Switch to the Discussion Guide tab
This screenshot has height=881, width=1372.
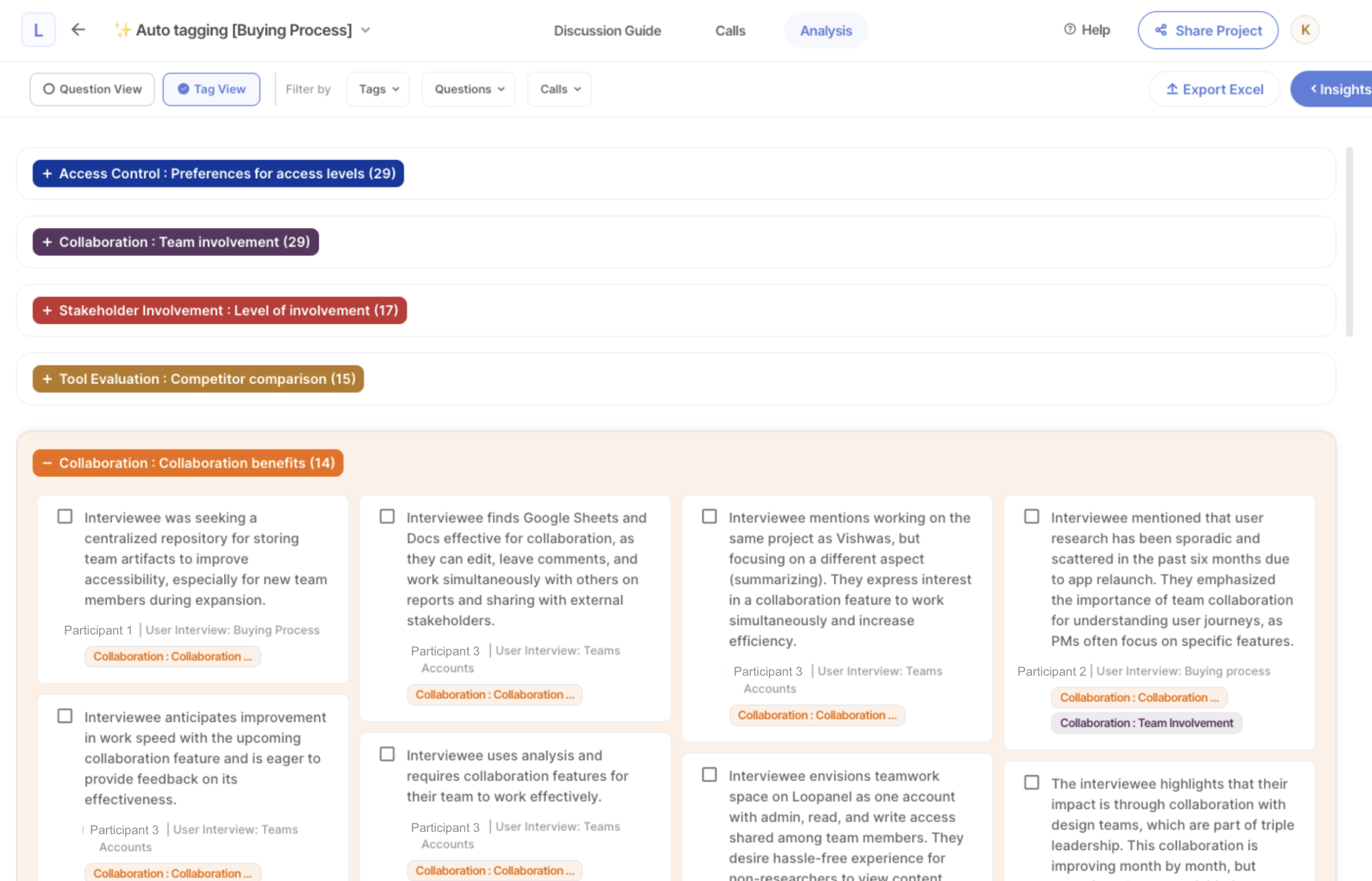[607, 30]
